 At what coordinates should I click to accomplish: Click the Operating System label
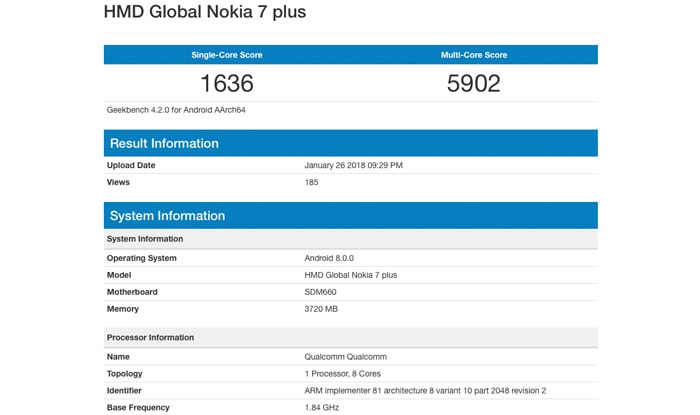(142, 258)
